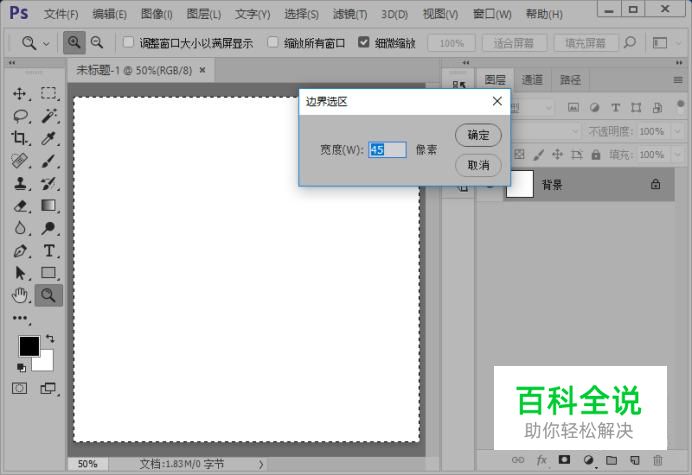The height and width of the screenshot is (475, 692).
Task: Select the Move tool
Action: pos(19,94)
